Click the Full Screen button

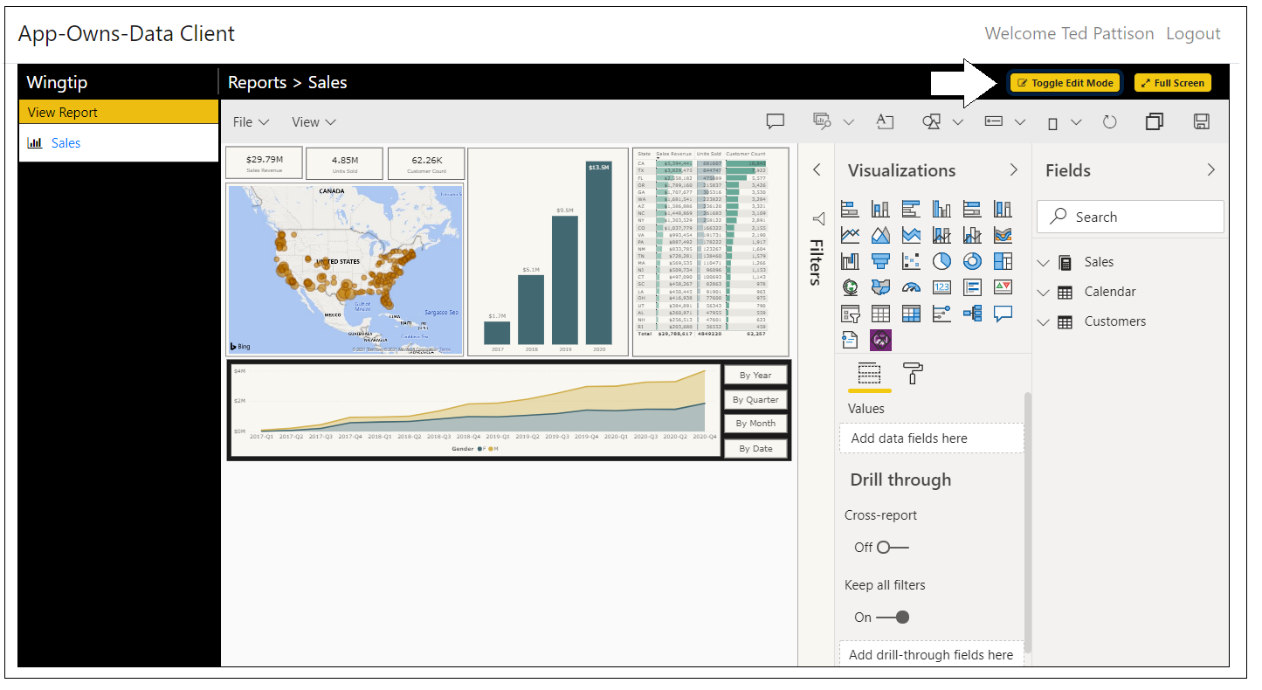[1173, 83]
